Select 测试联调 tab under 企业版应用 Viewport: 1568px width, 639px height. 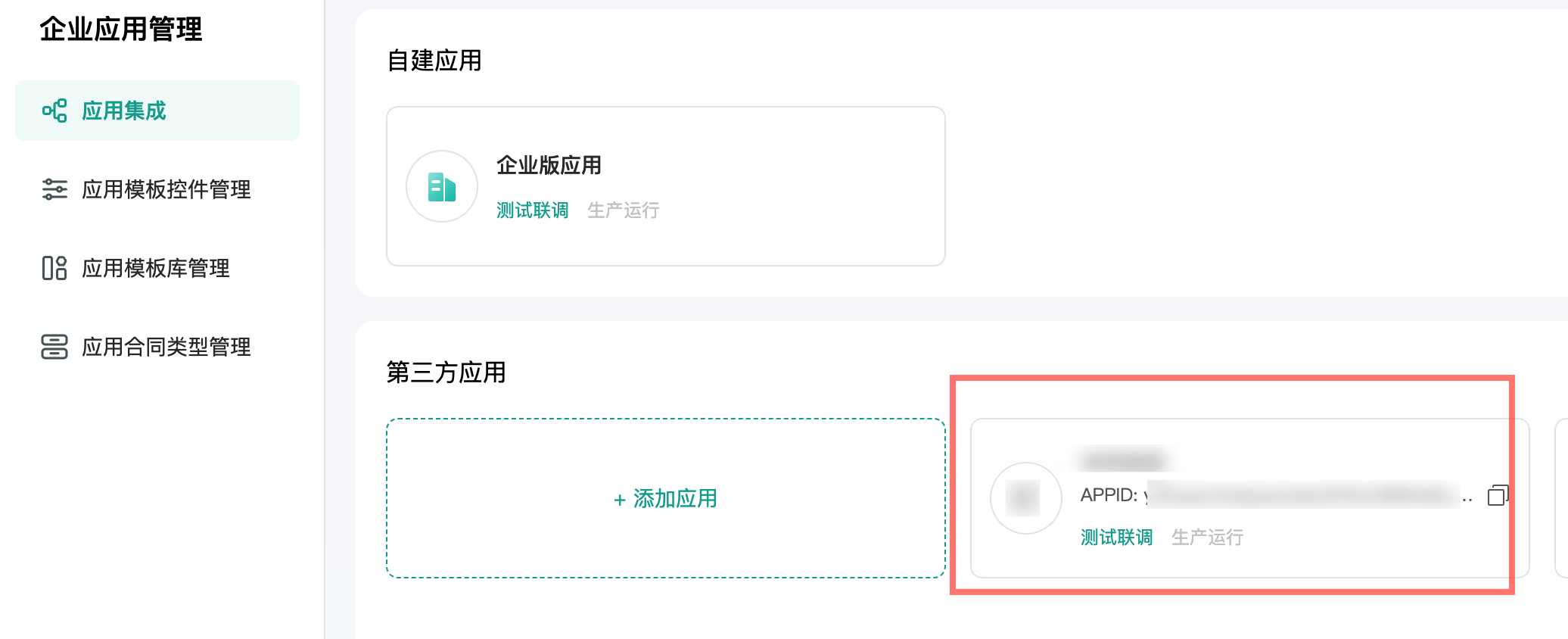tap(533, 210)
